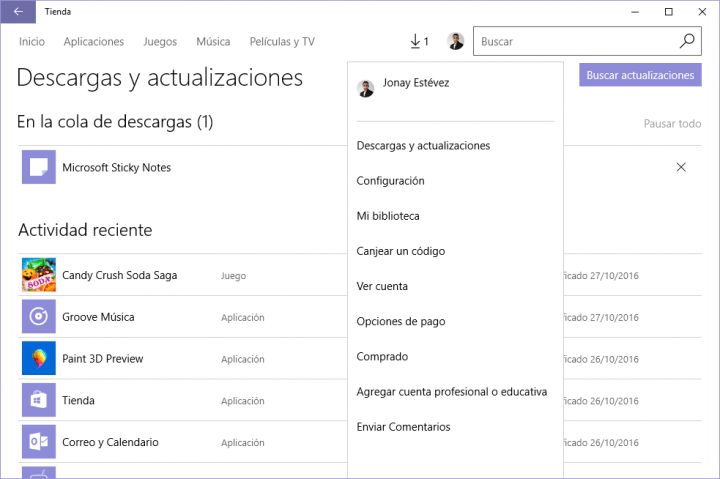Click the En la cola de descargas heading

(115, 122)
